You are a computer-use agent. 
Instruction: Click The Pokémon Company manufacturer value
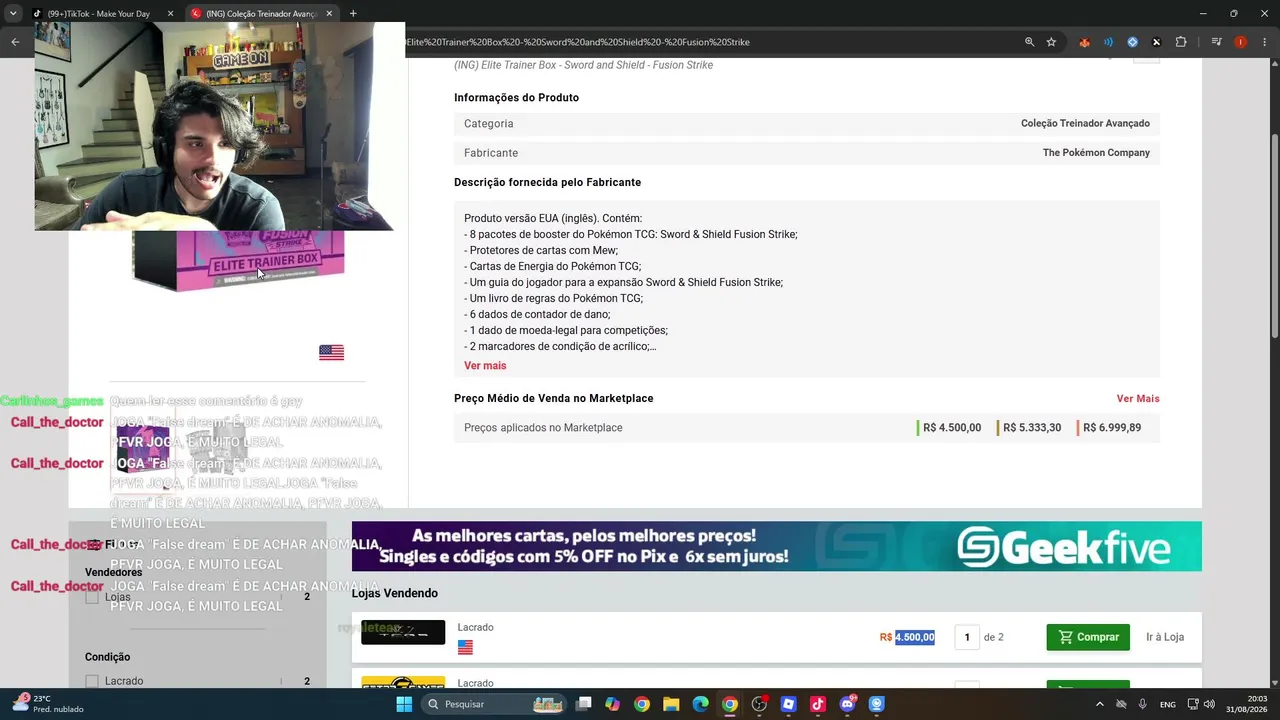(x=1096, y=153)
